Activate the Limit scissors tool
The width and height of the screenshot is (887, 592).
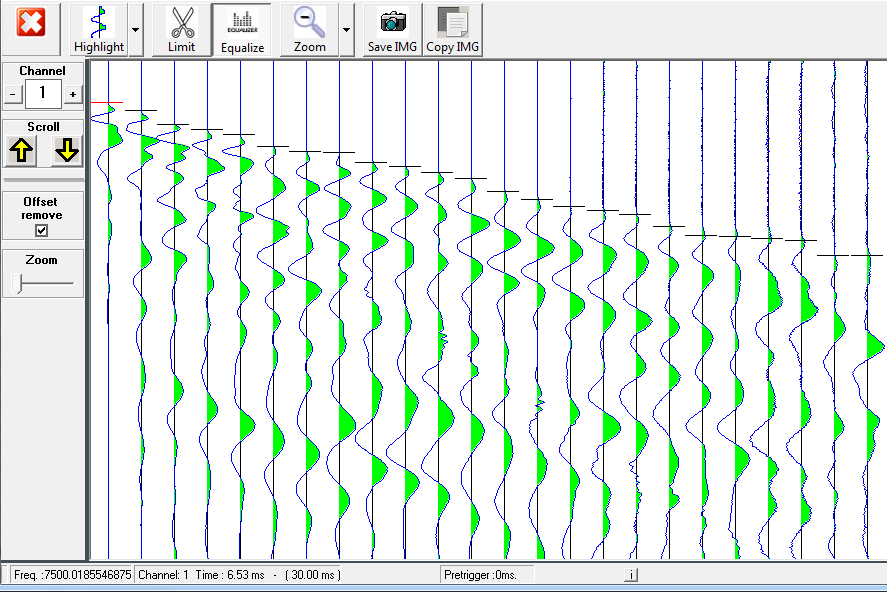(180, 28)
